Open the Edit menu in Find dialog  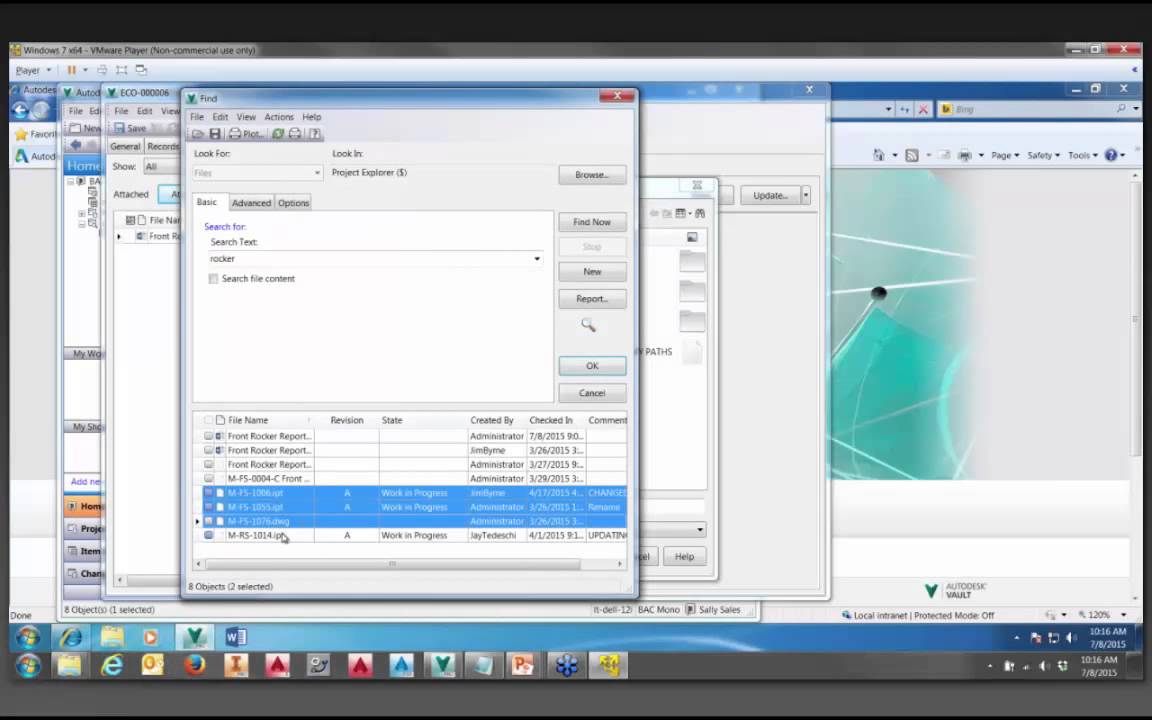point(220,117)
